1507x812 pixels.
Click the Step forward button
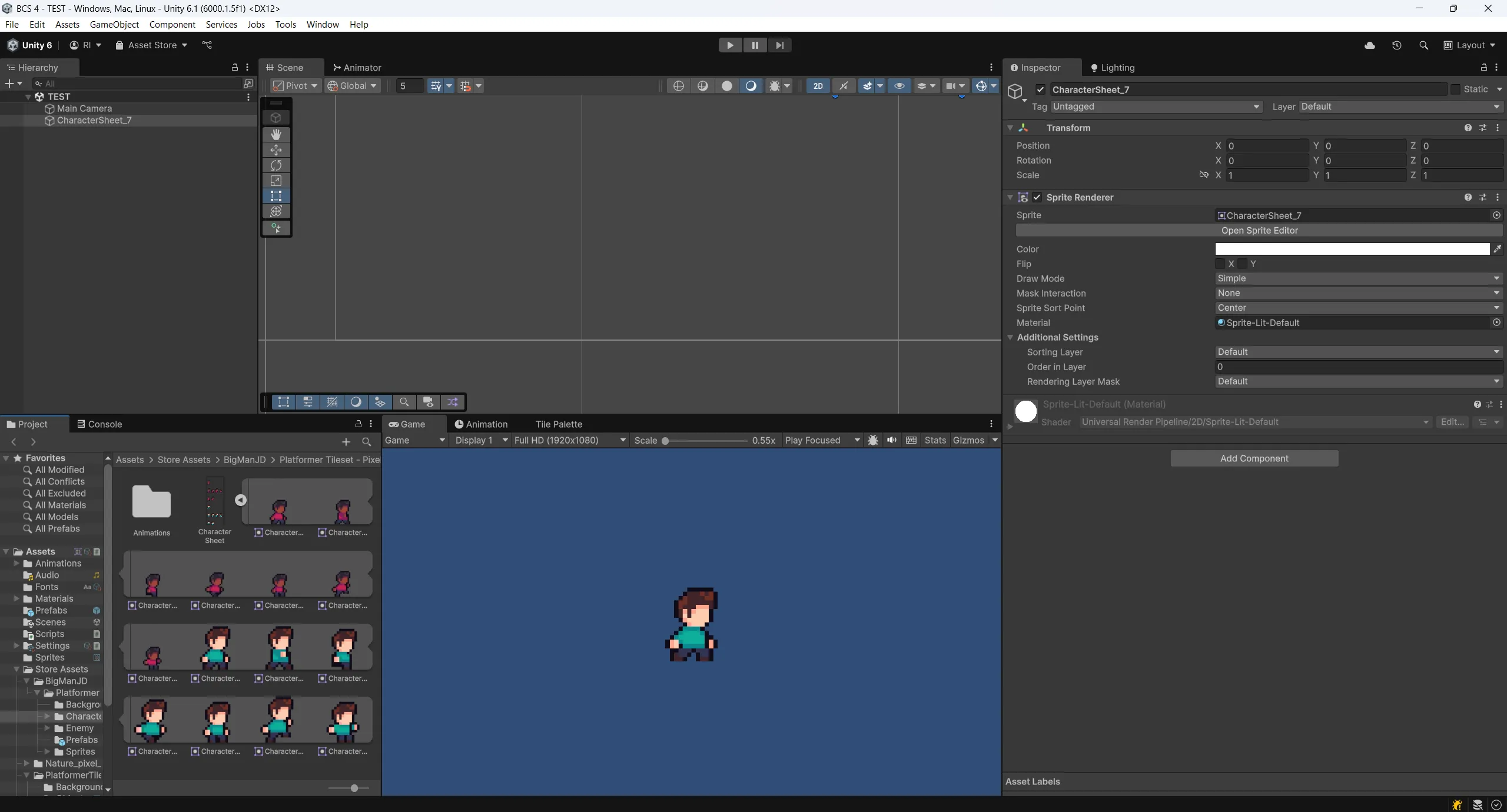(779, 45)
